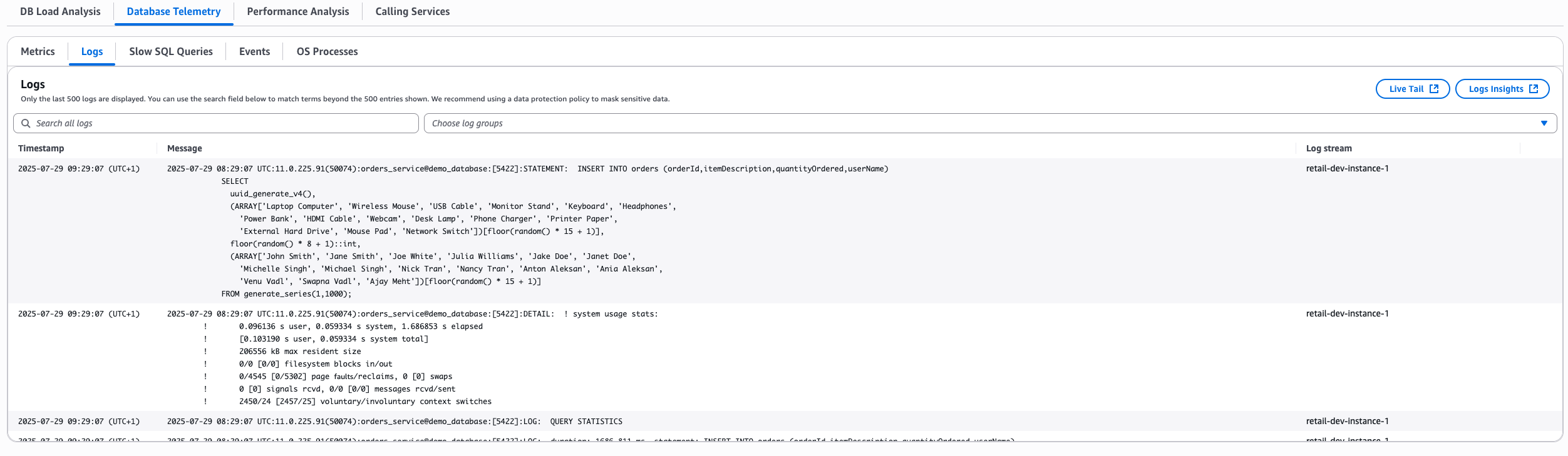This screenshot has height=456, width=1568.
Task: Switch to the Metrics sub-tab
Action: coord(38,51)
